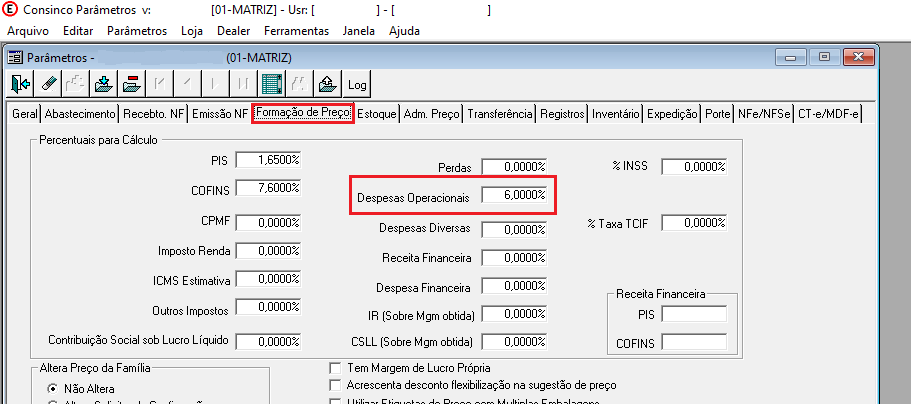The image size is (911, 404).
Task: Switch to the Transferência tab
Action: coord(500,114)
